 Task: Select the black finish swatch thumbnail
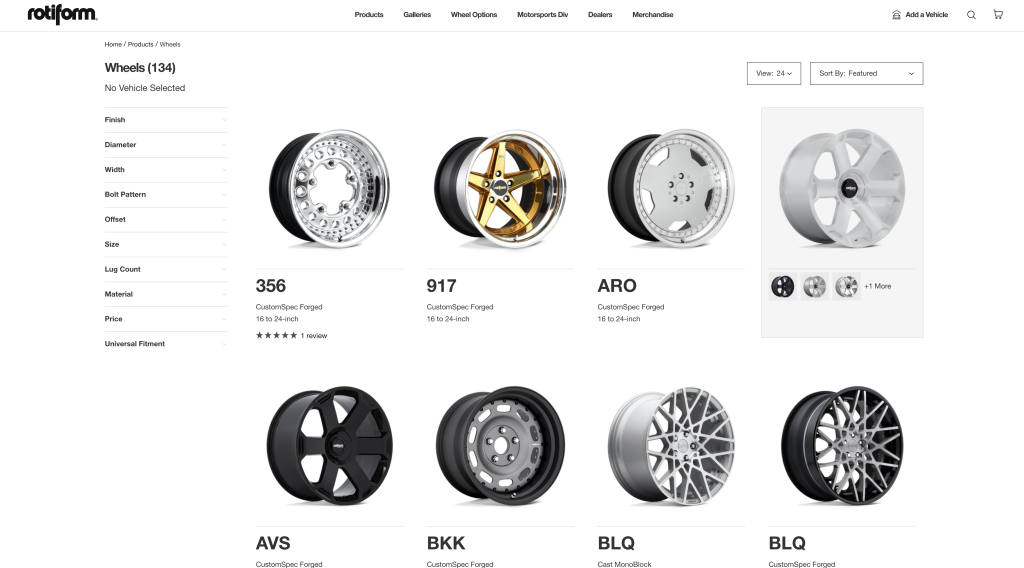tap(782, 286)
